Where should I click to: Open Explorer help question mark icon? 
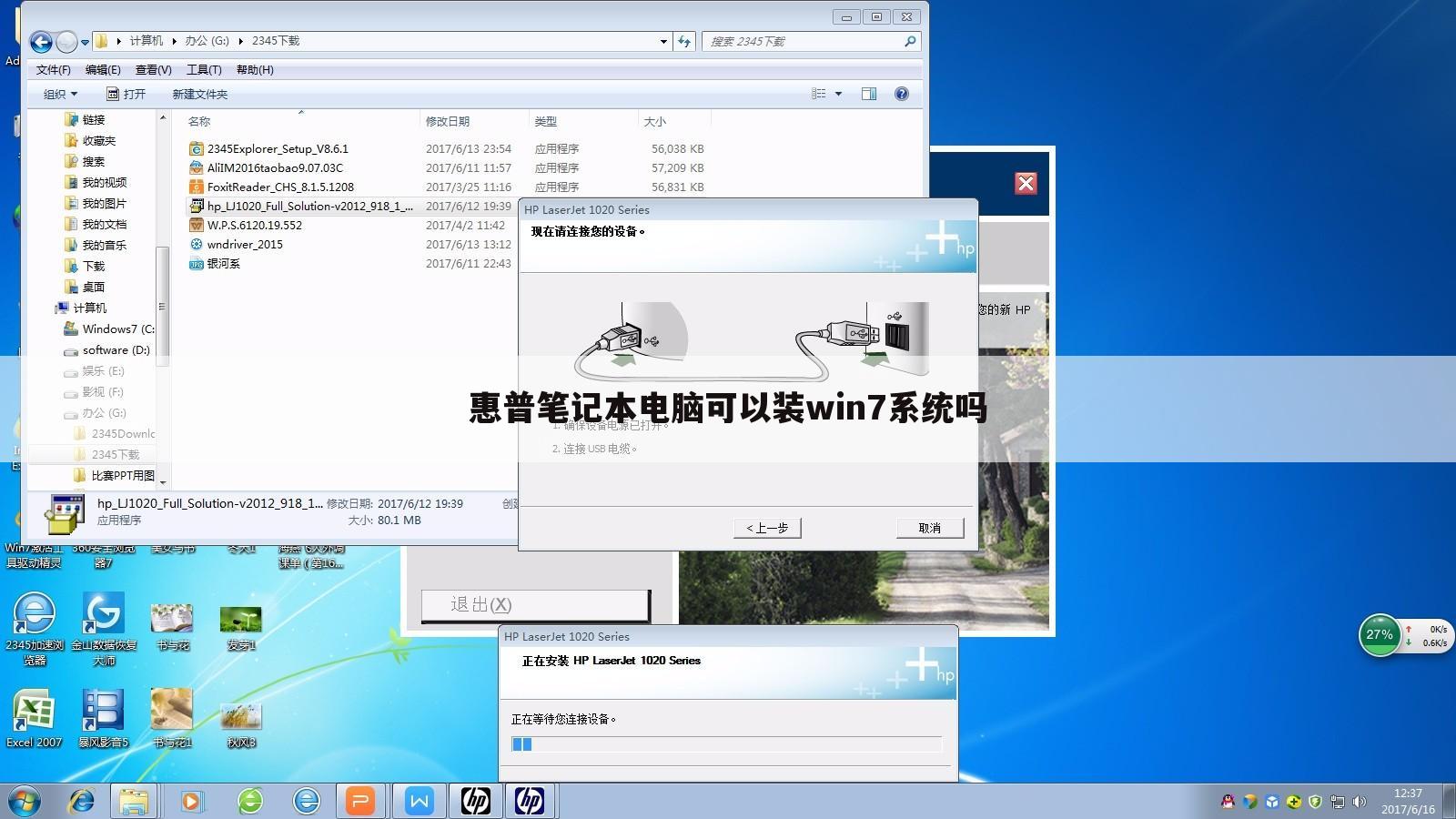coord(902,94)
